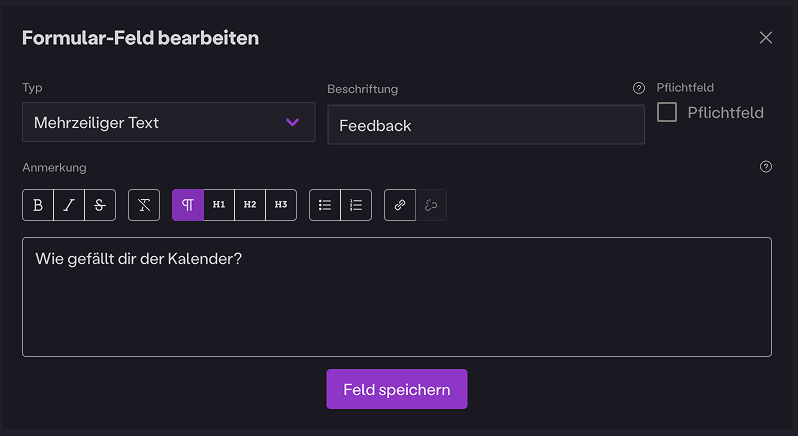Insert a link in the note
This screenshot has width=798, height=436.
(400, 205)
